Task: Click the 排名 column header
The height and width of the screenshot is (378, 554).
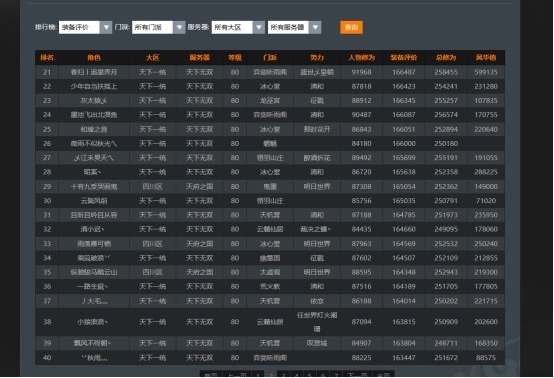Action: click(x=47, y=58)
